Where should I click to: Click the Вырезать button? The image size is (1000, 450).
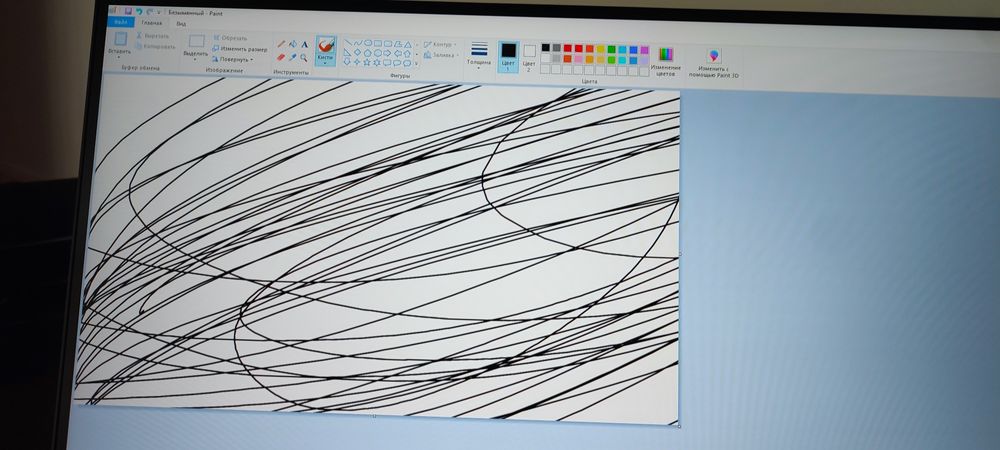coord(152,36)
